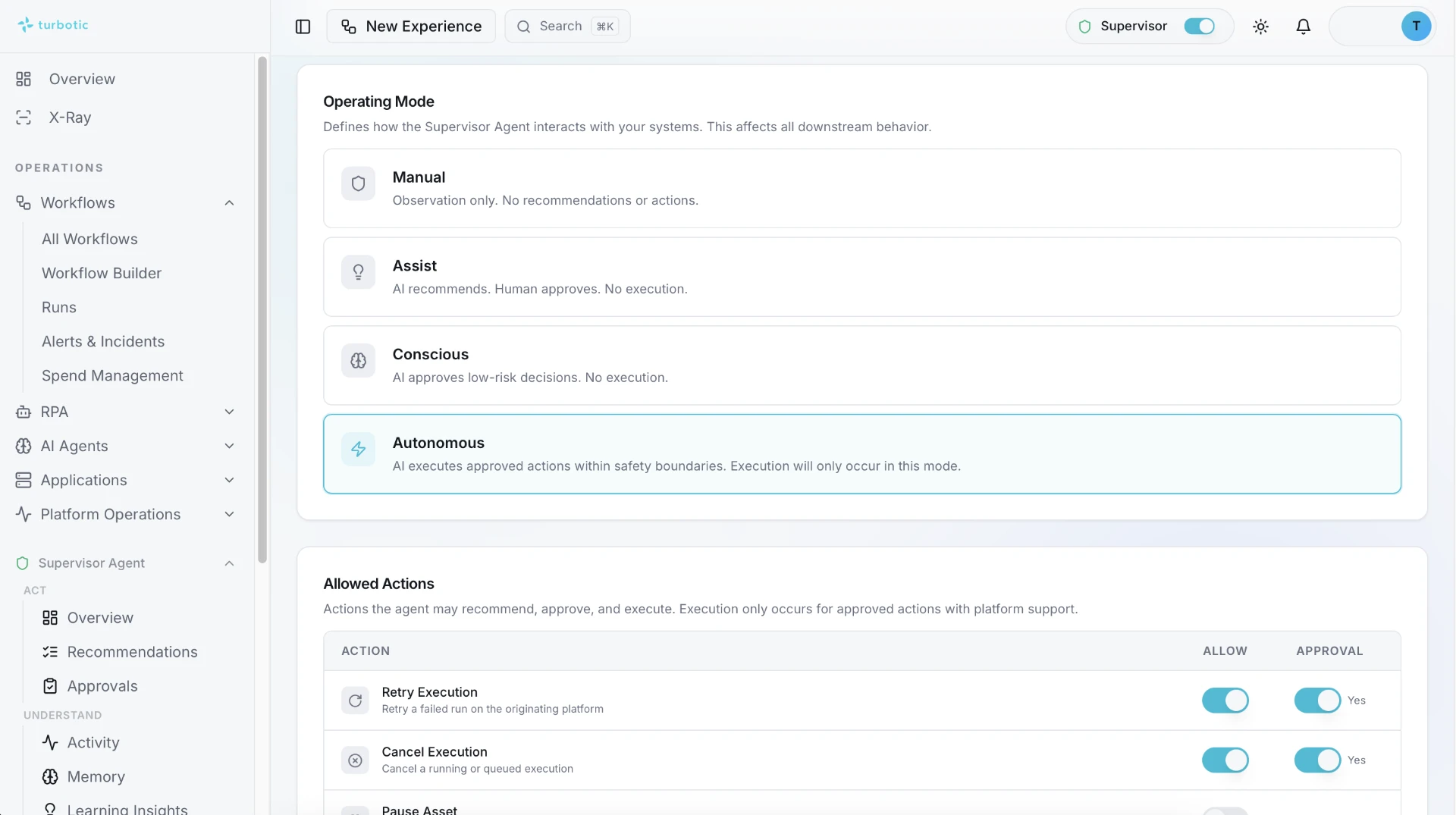The height and width of the screenshot is (815, 1456).
Task: Toggle the sidebar panel icon
Action: tap(303, 27)
